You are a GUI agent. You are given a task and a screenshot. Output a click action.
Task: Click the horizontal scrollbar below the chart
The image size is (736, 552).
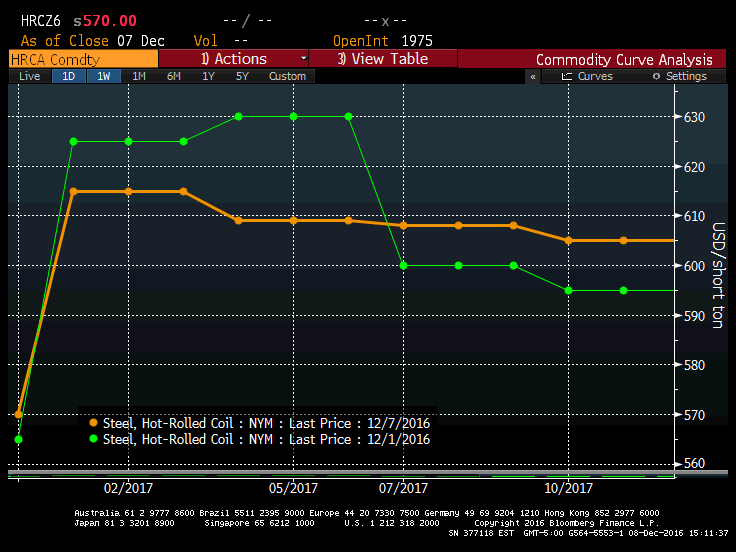[x=340, y=474]
